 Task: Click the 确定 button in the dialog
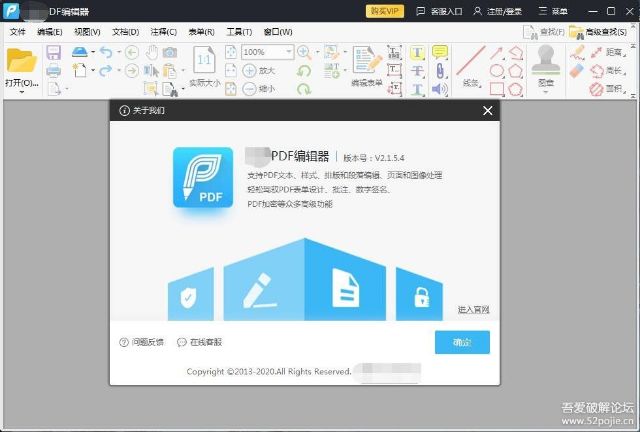462,342
